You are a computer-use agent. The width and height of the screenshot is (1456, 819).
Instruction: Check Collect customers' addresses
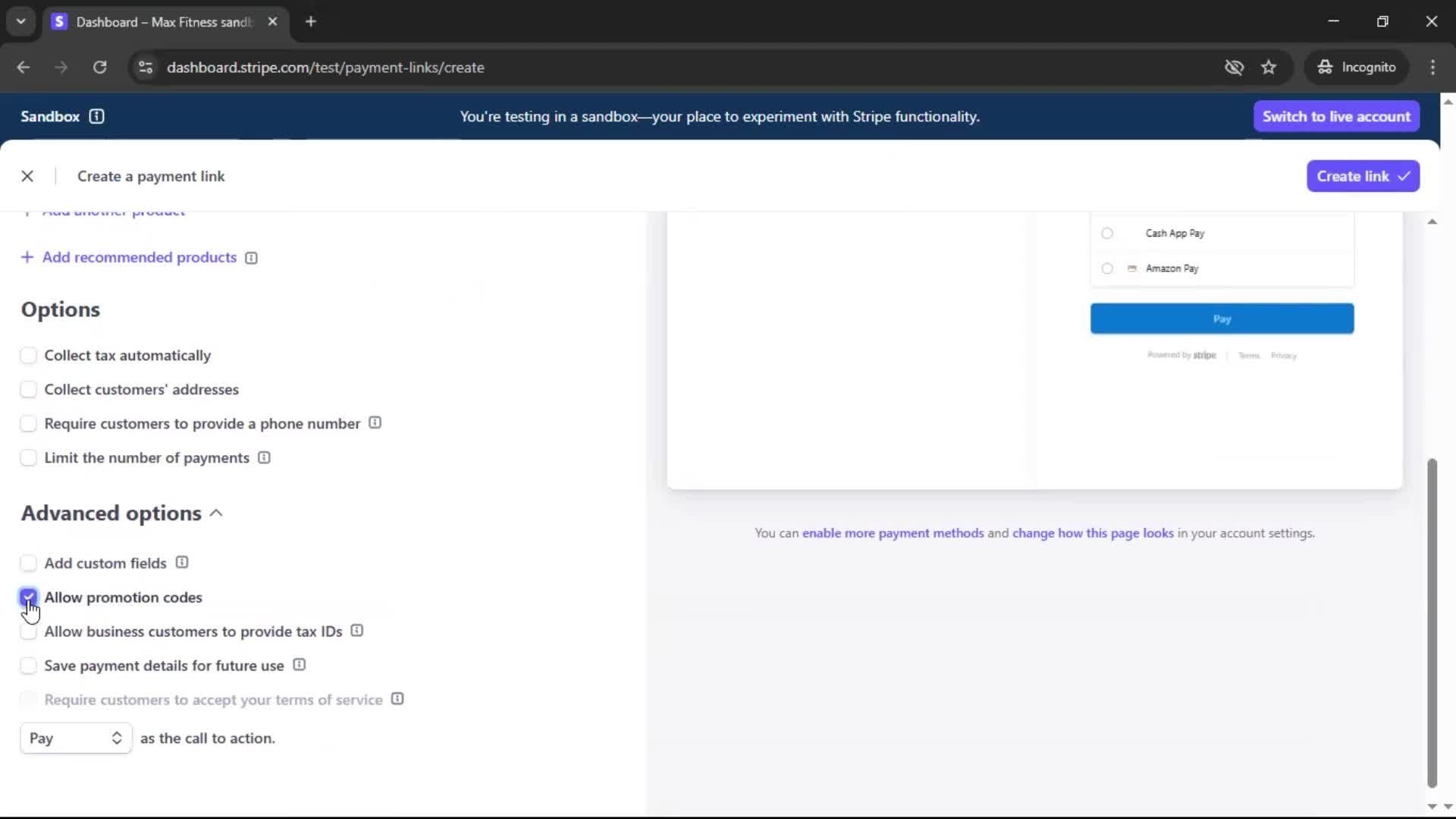(x=28, y=389)
